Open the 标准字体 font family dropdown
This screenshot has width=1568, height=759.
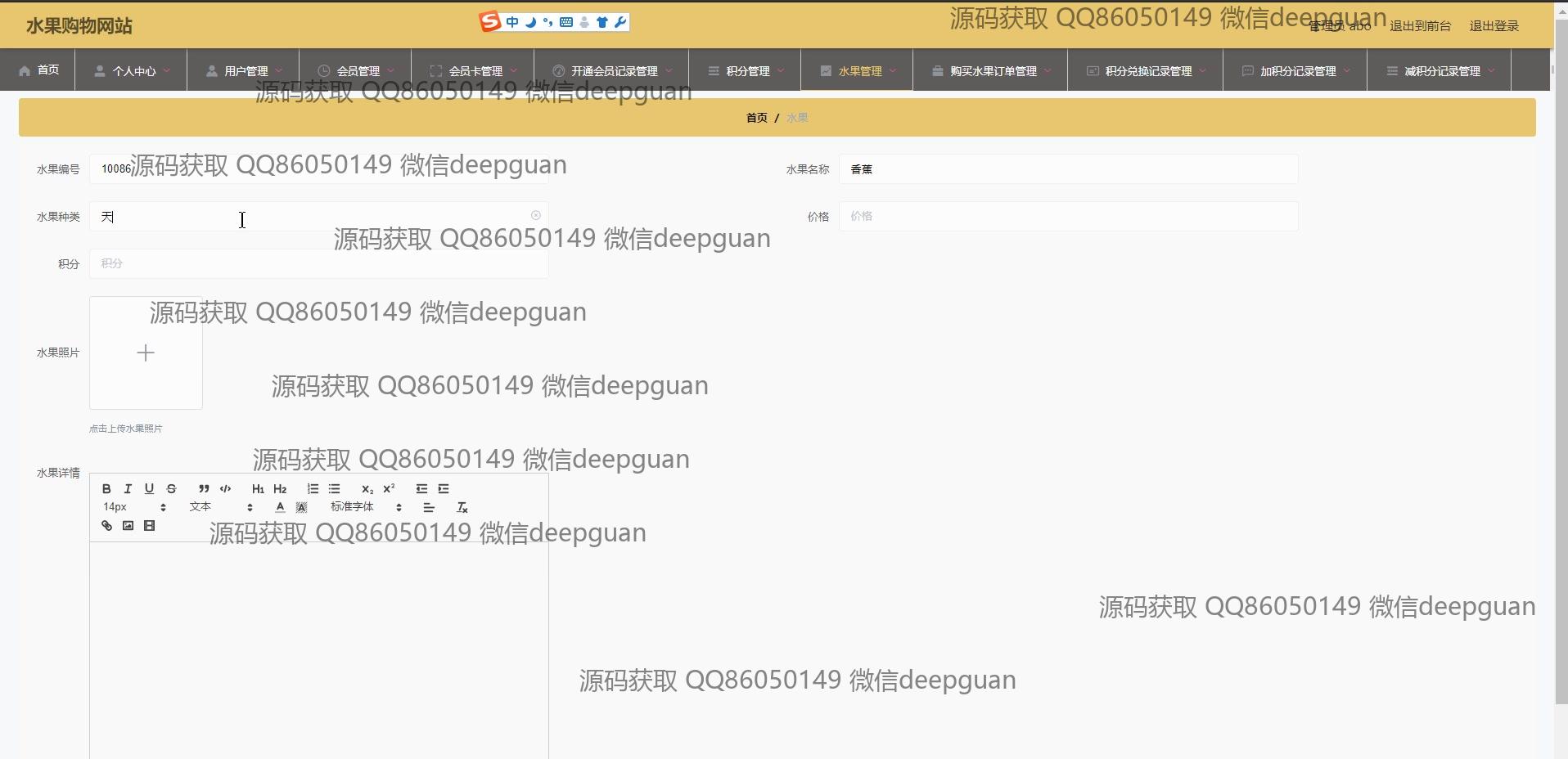[x=366, y=507]
